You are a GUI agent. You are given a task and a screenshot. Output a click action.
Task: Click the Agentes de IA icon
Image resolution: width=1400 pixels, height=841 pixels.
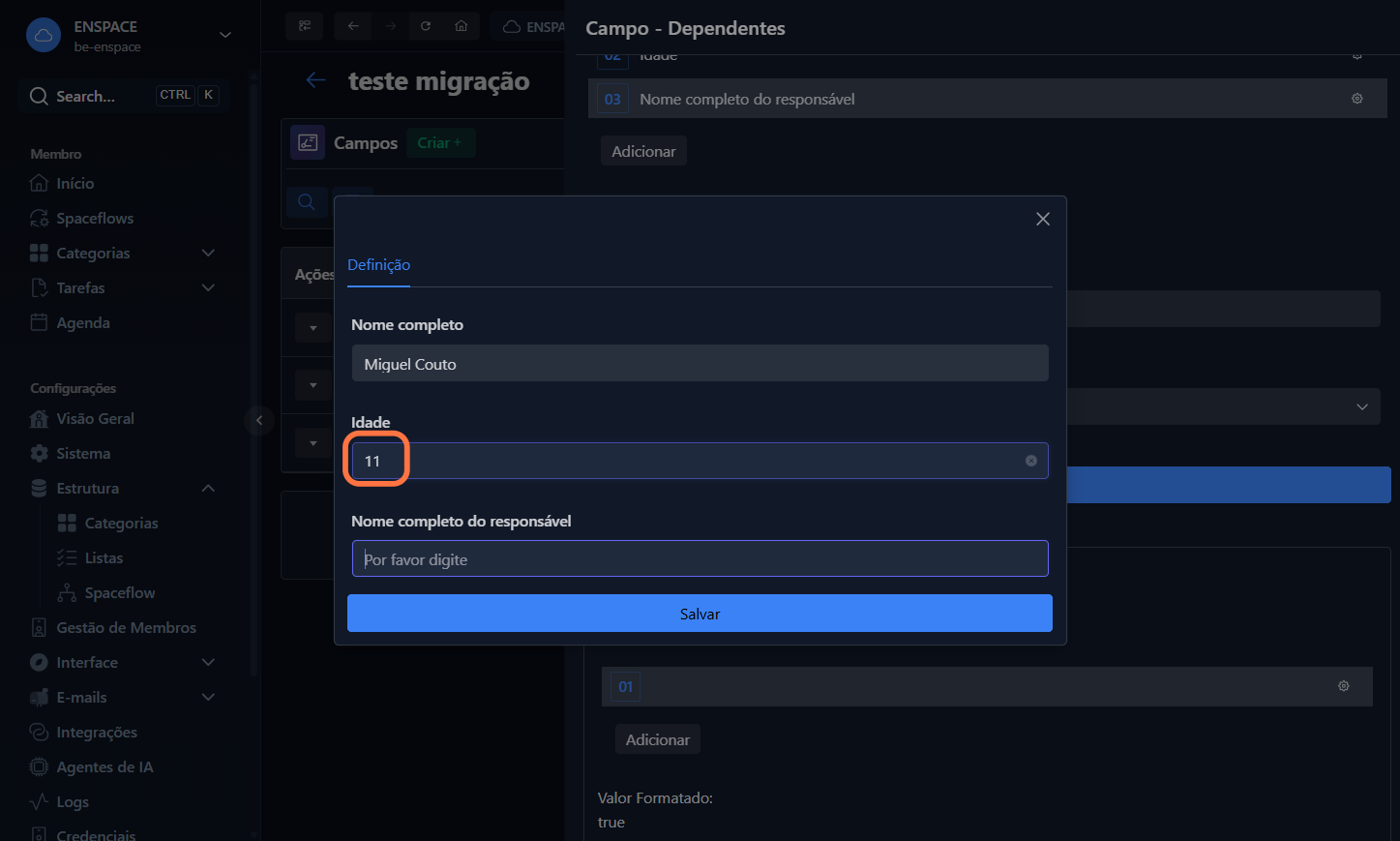pos(39,767)
